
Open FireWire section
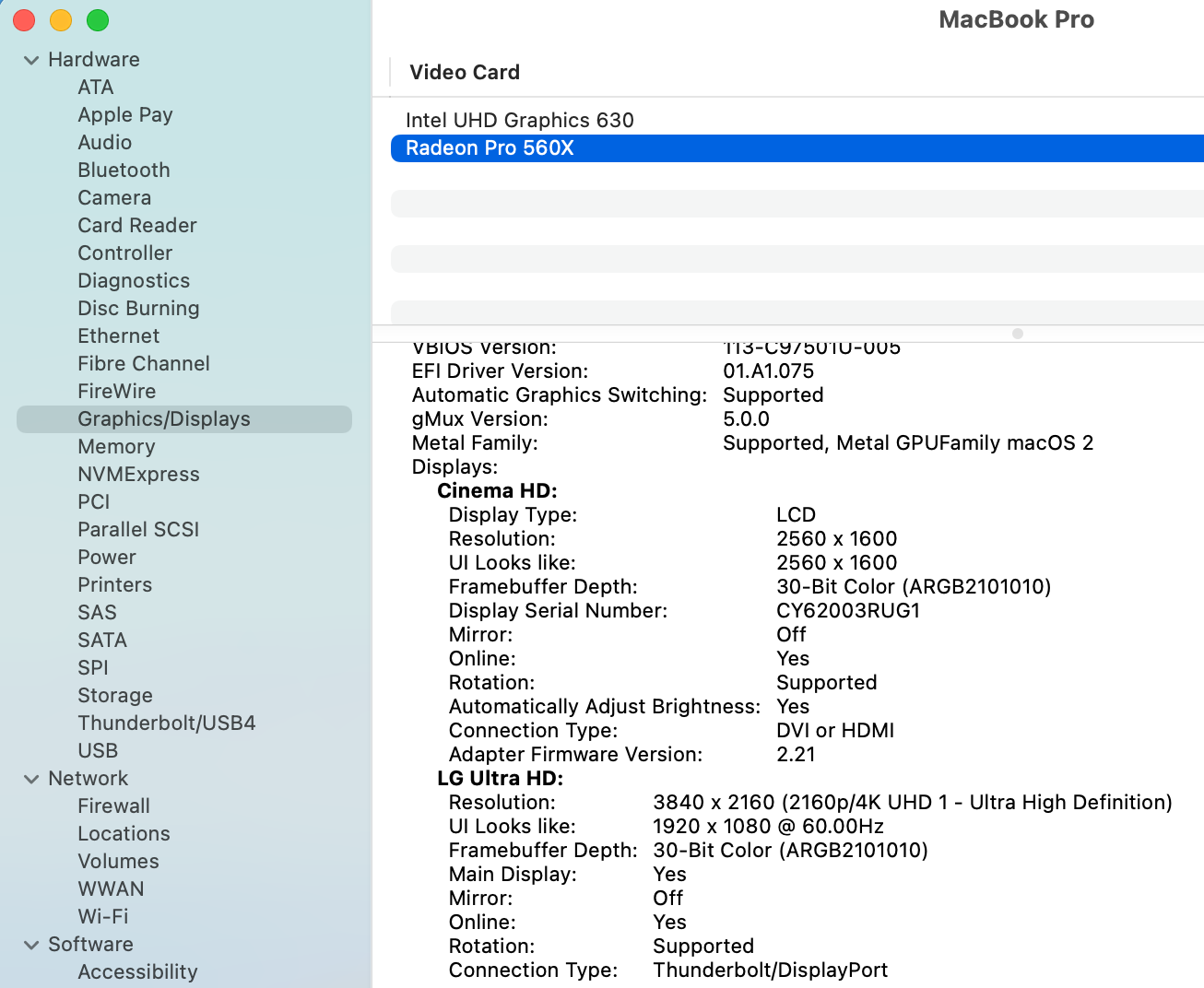coord(117,392)
